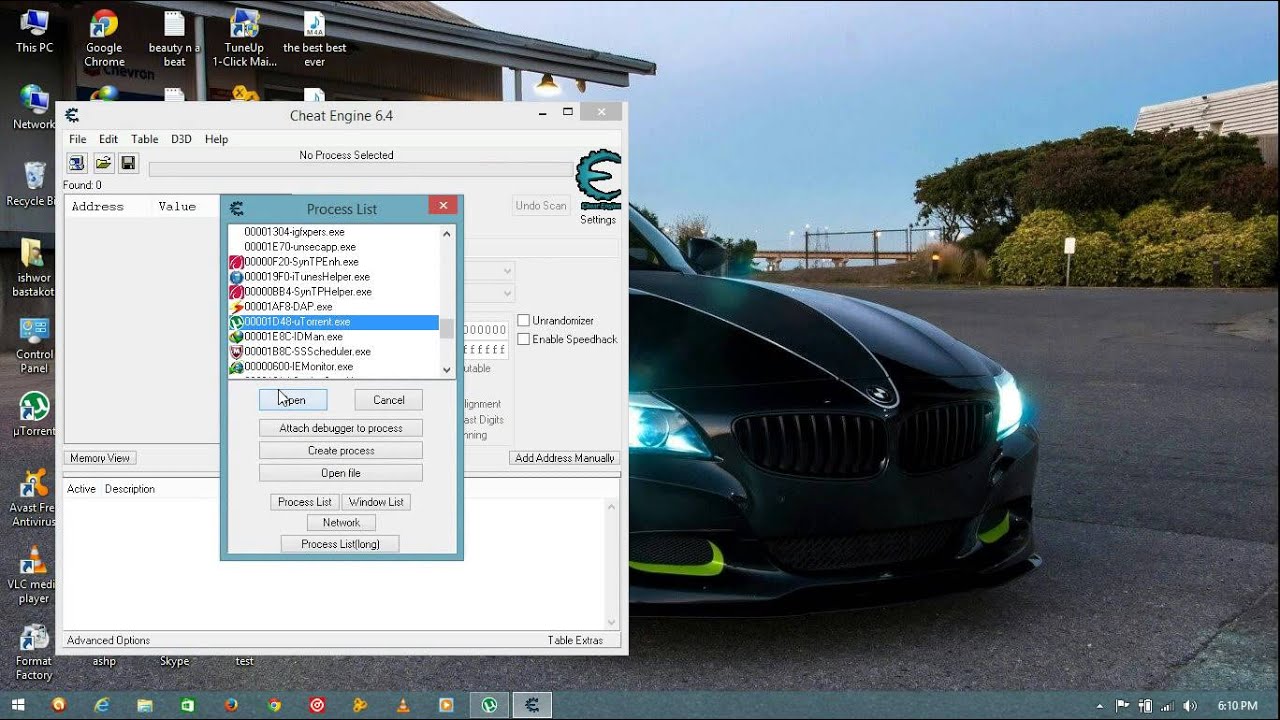Viewport: 1280px width, 720px height.
Task: Select 00001E8C-IDMan.exe process
Action: point(334,337)
